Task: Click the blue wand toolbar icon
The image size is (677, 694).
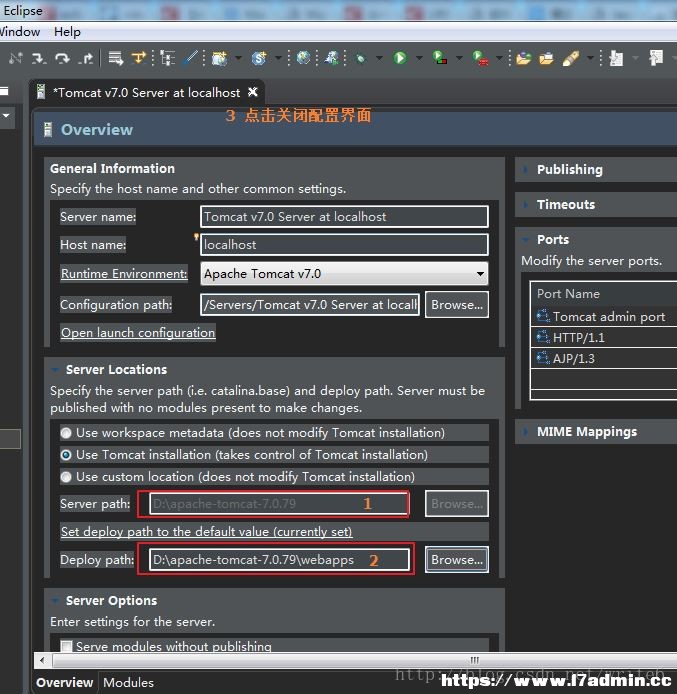Action: 191,58
